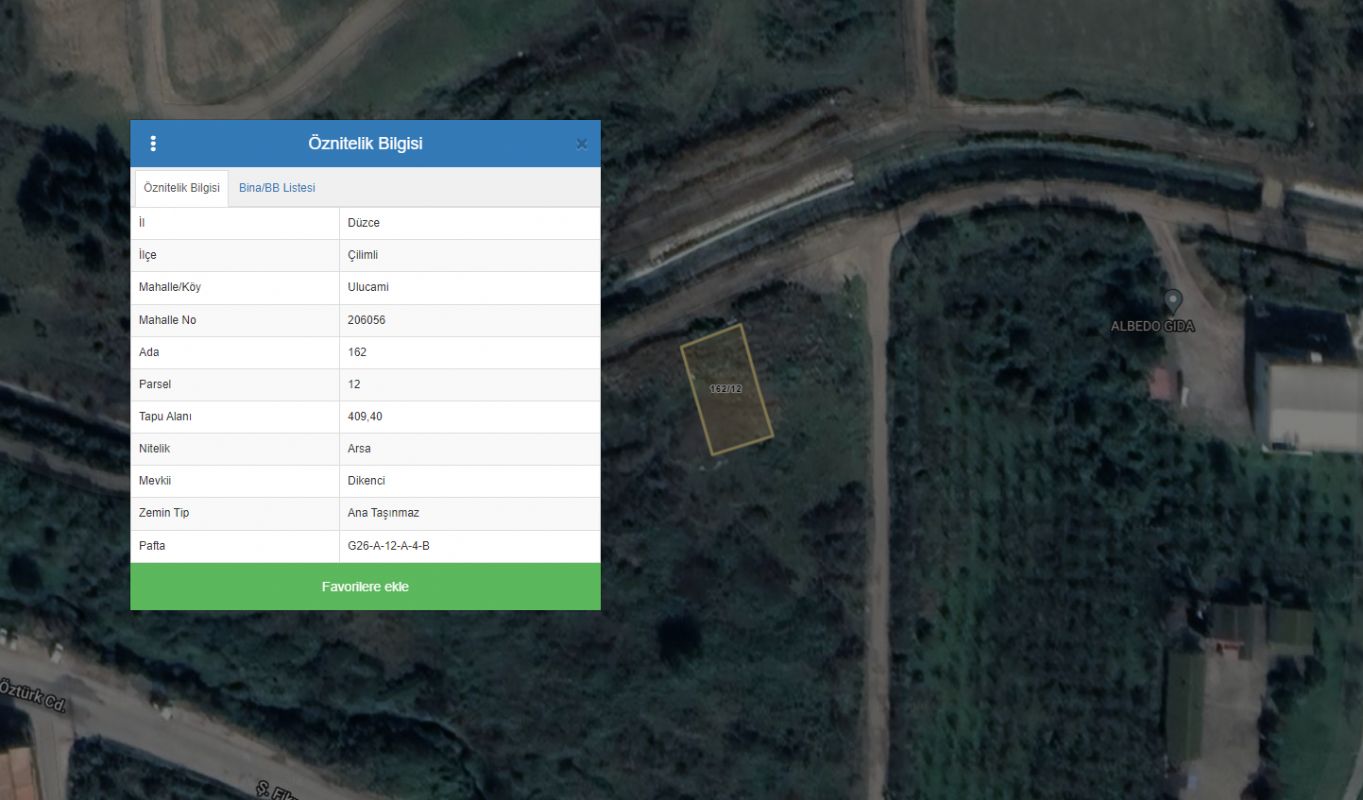The width and height of the screenshot is (1363, 800).
Task: Select the Mahalle No value 206056
Action: tap(366, 320)
